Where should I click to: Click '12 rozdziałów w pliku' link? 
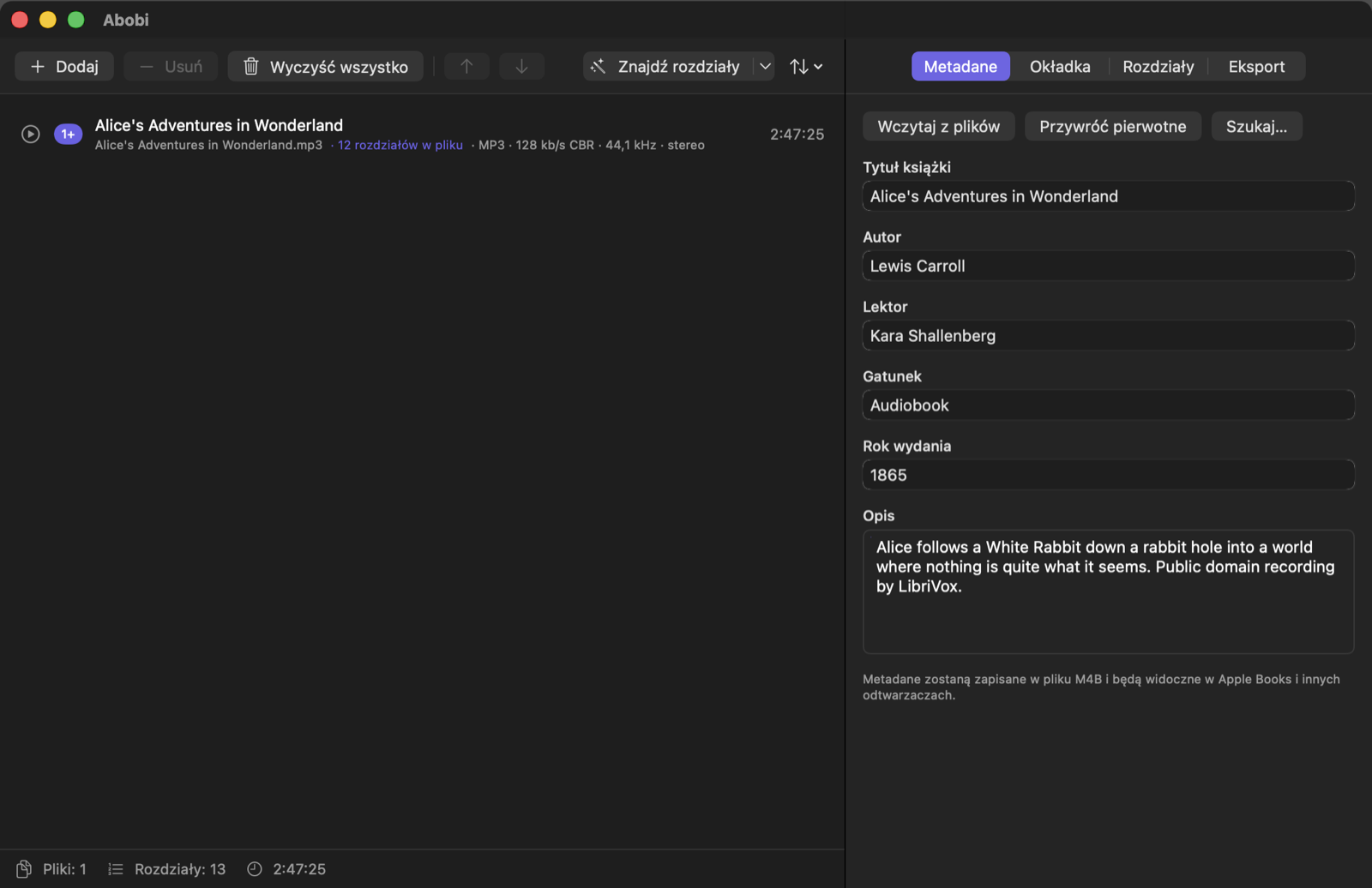pyautogui.click(x=400, y=146)
